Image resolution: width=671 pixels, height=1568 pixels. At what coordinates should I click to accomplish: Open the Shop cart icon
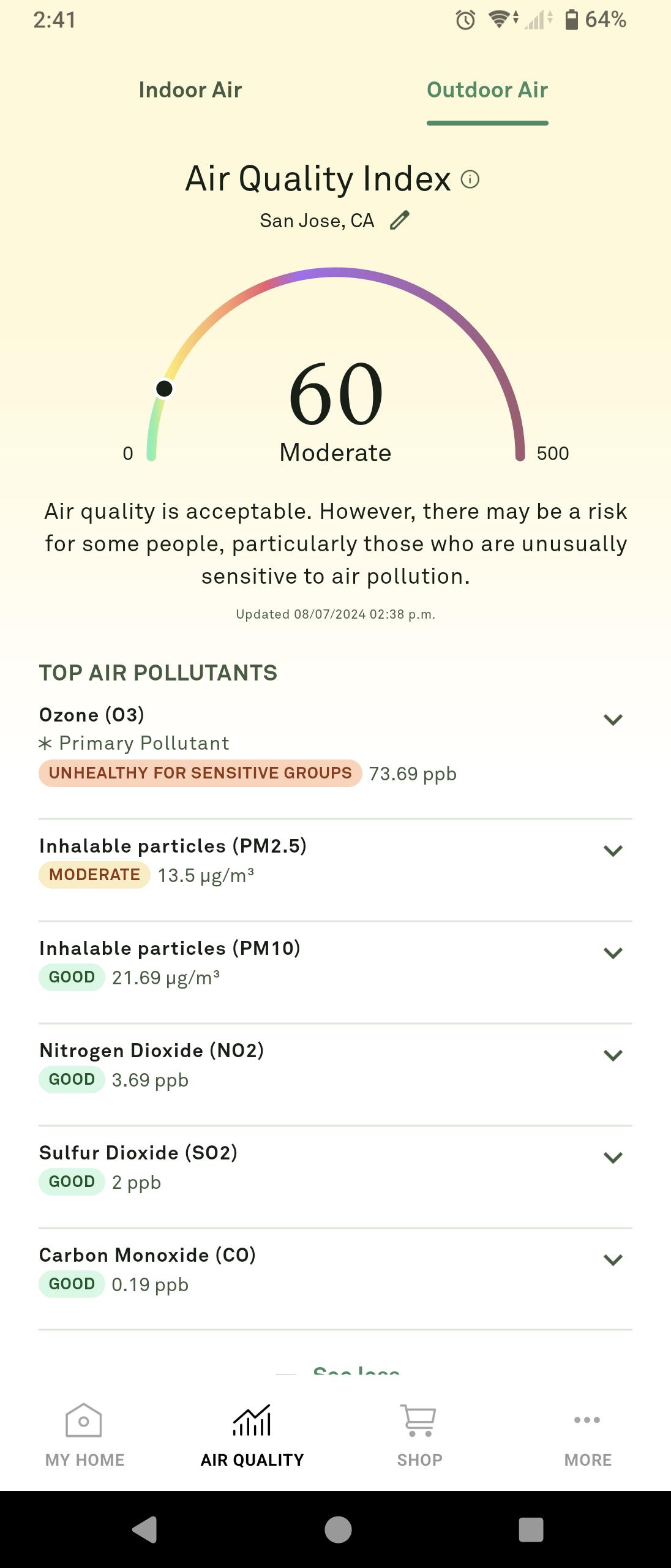pyautogui.click(x=419, y=1420)
